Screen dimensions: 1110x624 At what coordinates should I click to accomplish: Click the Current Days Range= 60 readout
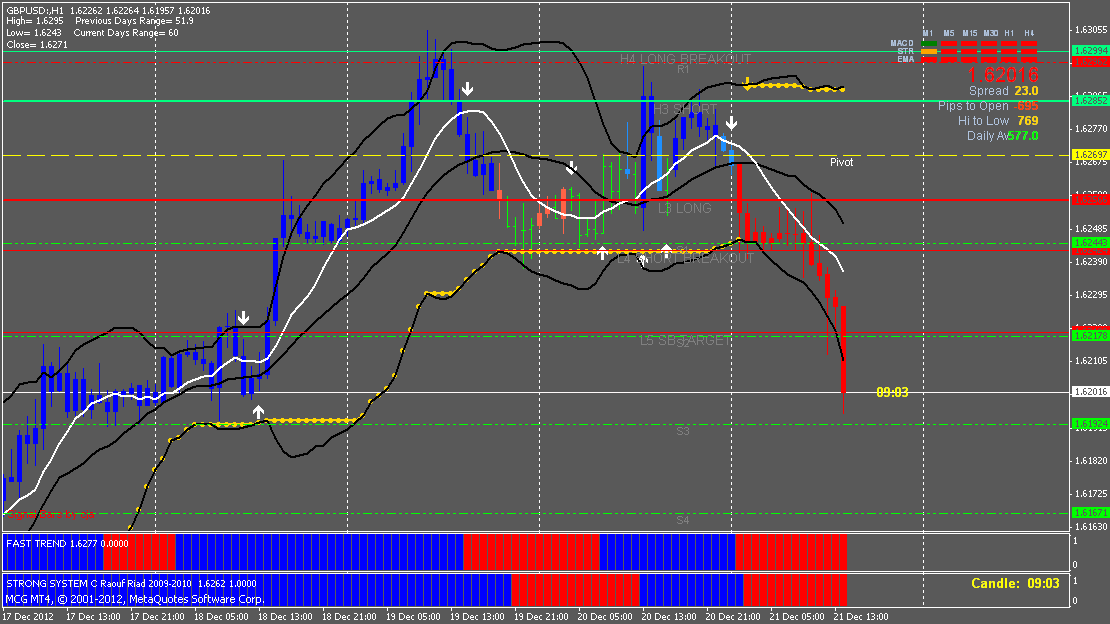[126, 33]
